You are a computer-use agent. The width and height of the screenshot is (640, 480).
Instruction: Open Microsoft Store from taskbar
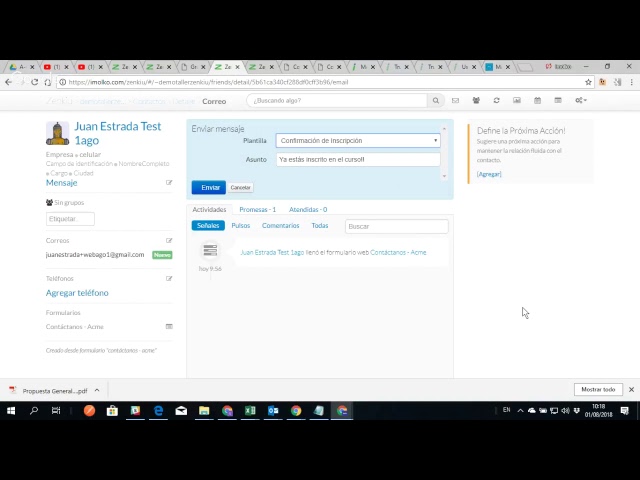pos(112,411)
